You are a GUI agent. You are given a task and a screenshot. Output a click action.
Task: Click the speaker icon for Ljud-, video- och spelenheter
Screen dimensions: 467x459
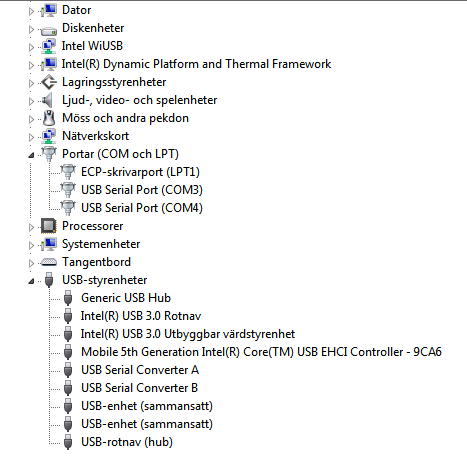pos(48,100)
